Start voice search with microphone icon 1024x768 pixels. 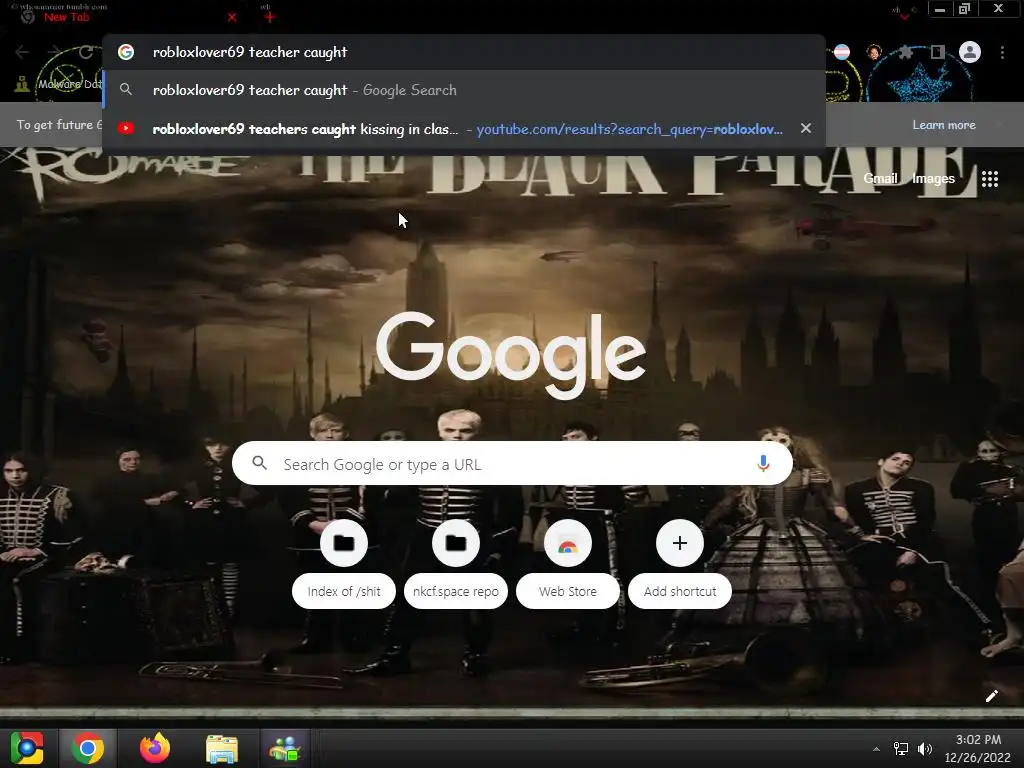point(763,464)
